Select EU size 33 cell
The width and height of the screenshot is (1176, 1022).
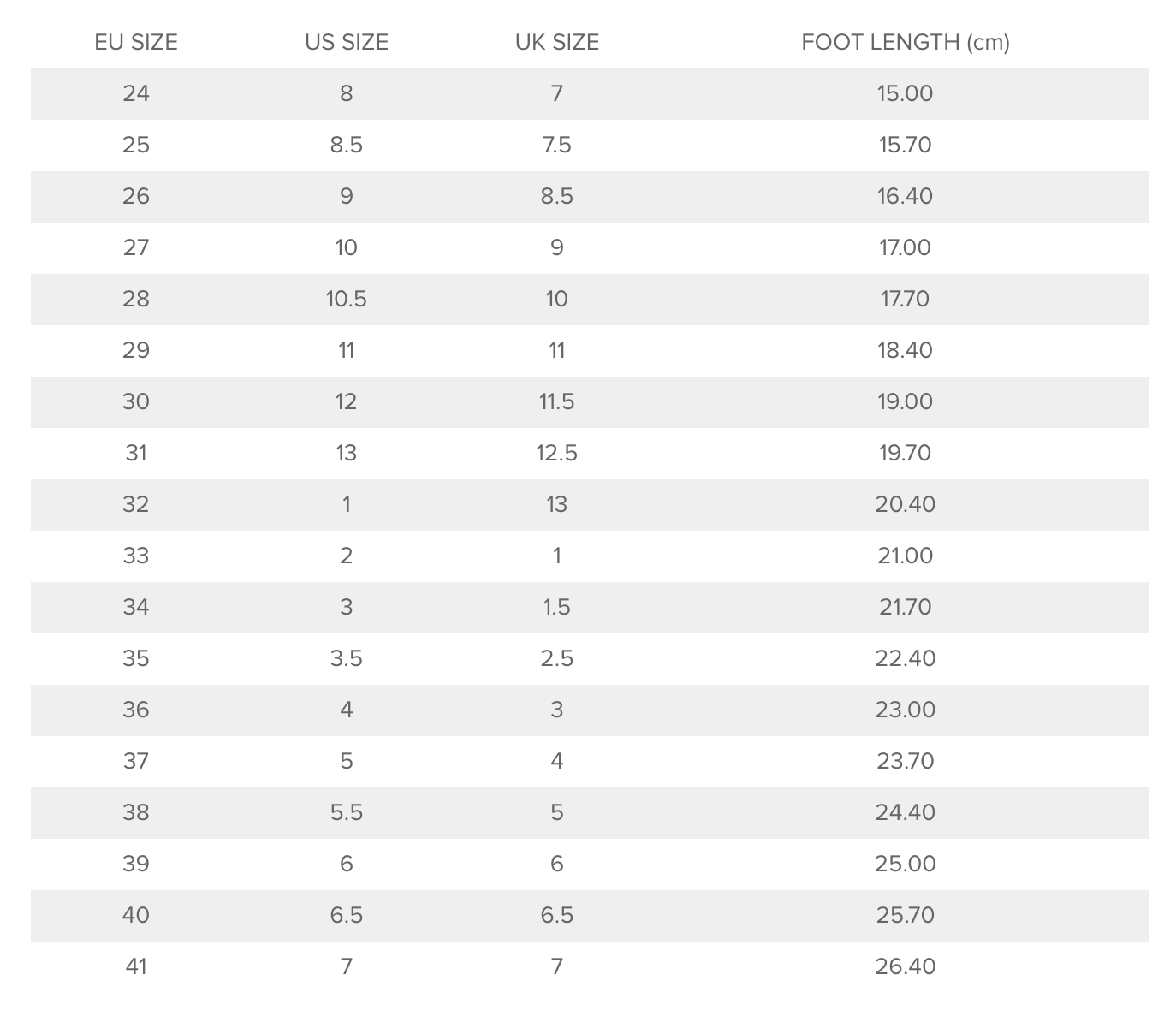[x=136, y=556]
